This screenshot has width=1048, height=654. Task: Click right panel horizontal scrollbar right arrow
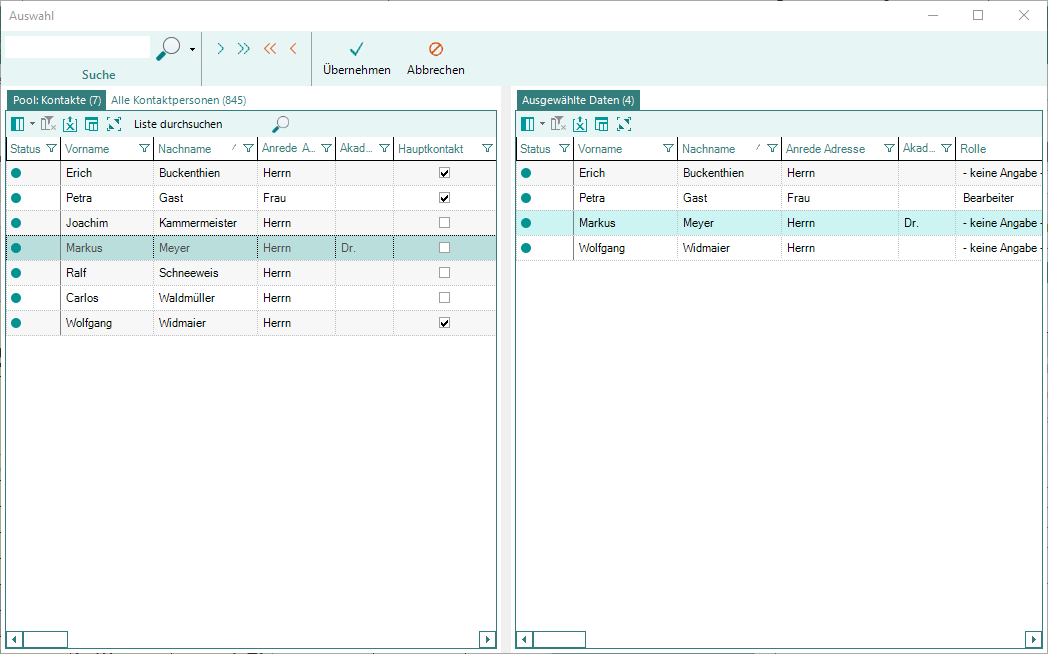click(1033, 639)
